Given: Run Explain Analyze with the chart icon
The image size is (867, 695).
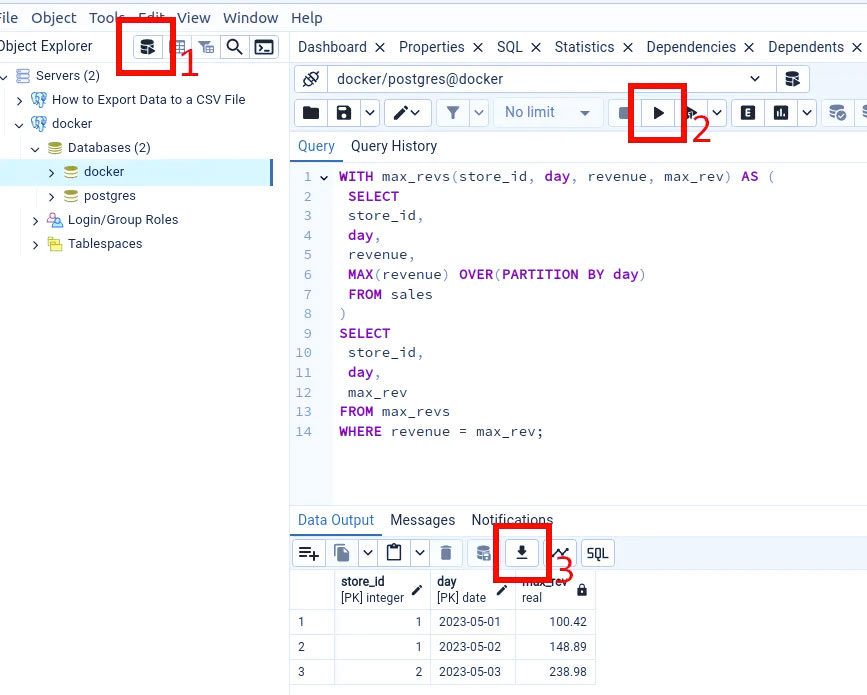Looking at the screenshot, I should [x=781, y=113].
